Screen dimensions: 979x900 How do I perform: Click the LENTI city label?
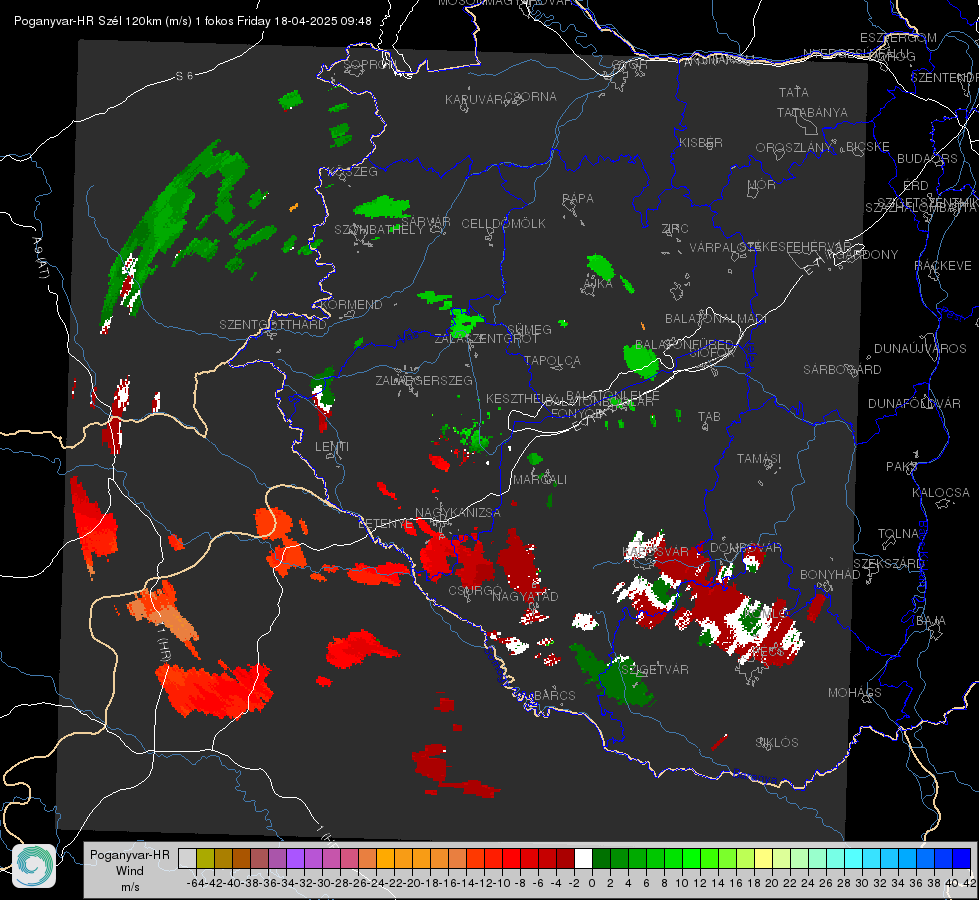click(x=332, y=447)
